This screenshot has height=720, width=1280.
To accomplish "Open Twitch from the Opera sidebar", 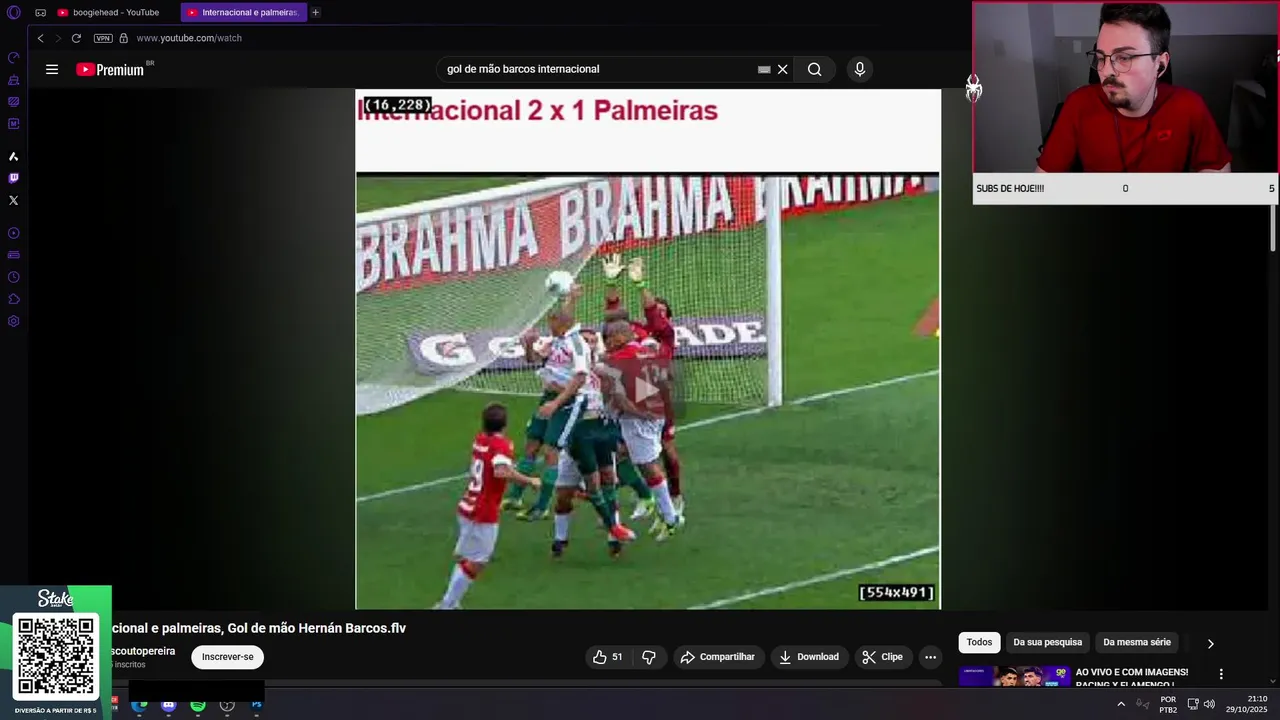I will click(x=14, y=178).
